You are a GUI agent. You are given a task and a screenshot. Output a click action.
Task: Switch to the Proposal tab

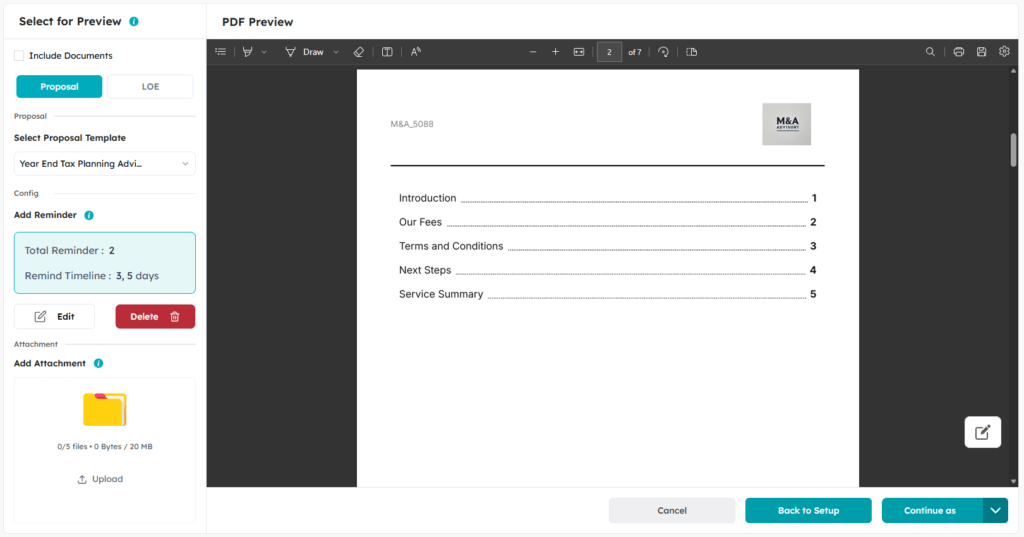59,86
